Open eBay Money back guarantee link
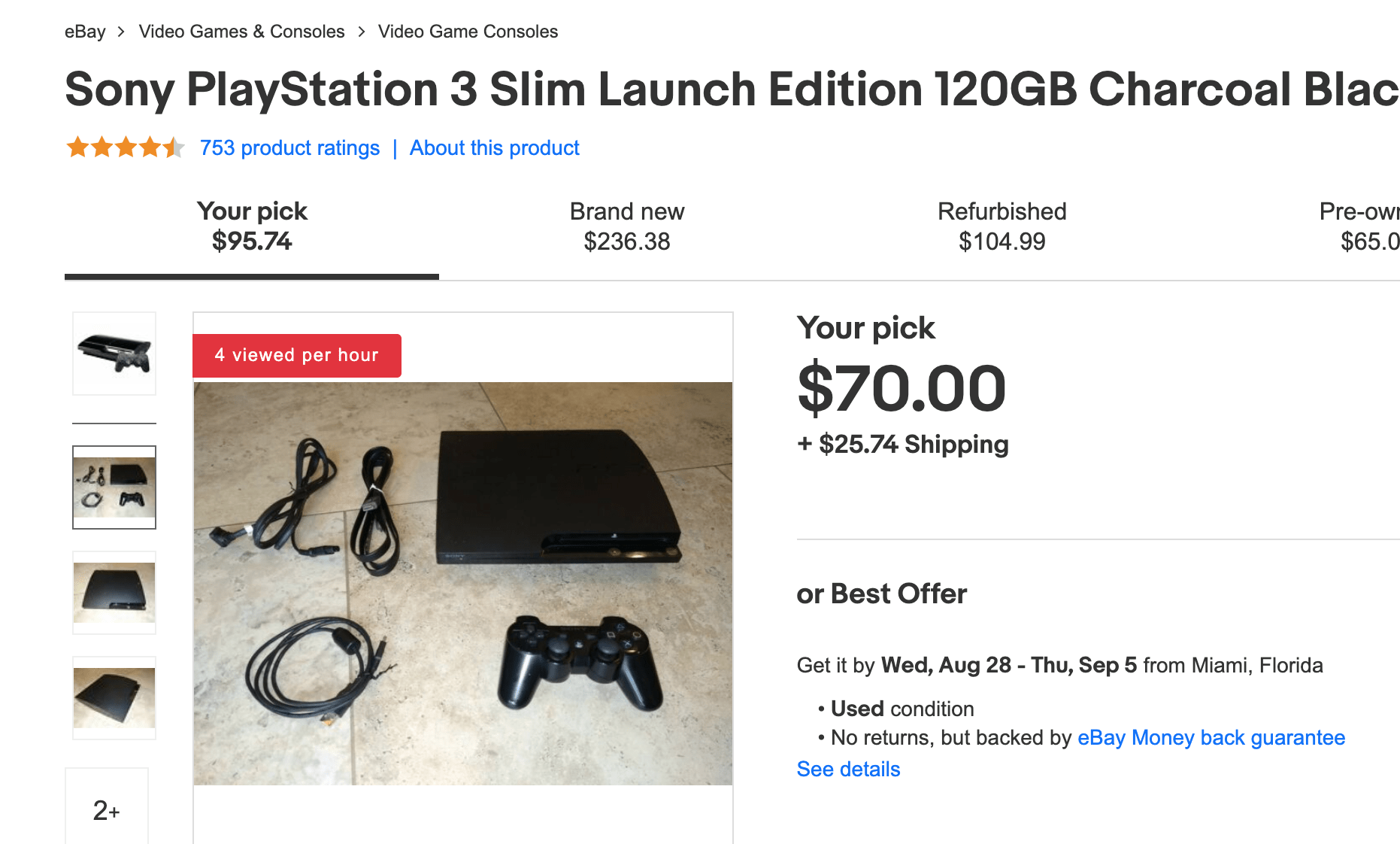The width and height of the screenshot is (1400, 844). tap(1211, 738)
